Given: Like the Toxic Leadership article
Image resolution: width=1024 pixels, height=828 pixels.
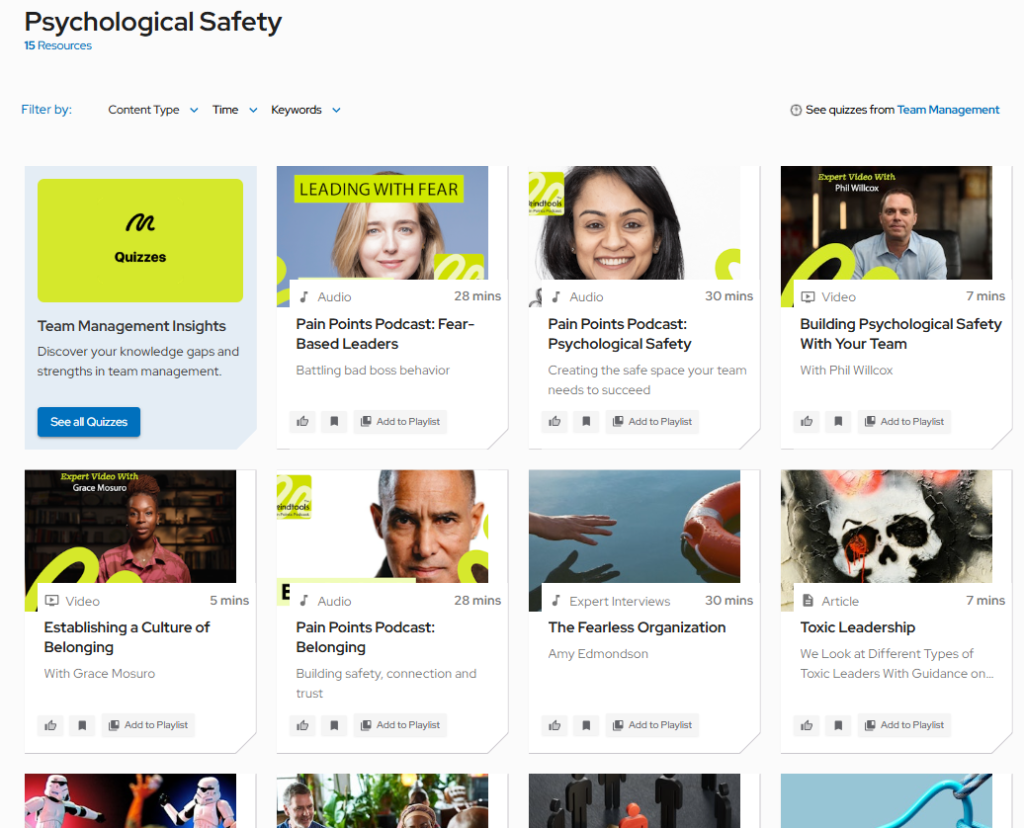Looking at the screenshot, I should pyautogui.click(x=807, y=725).
